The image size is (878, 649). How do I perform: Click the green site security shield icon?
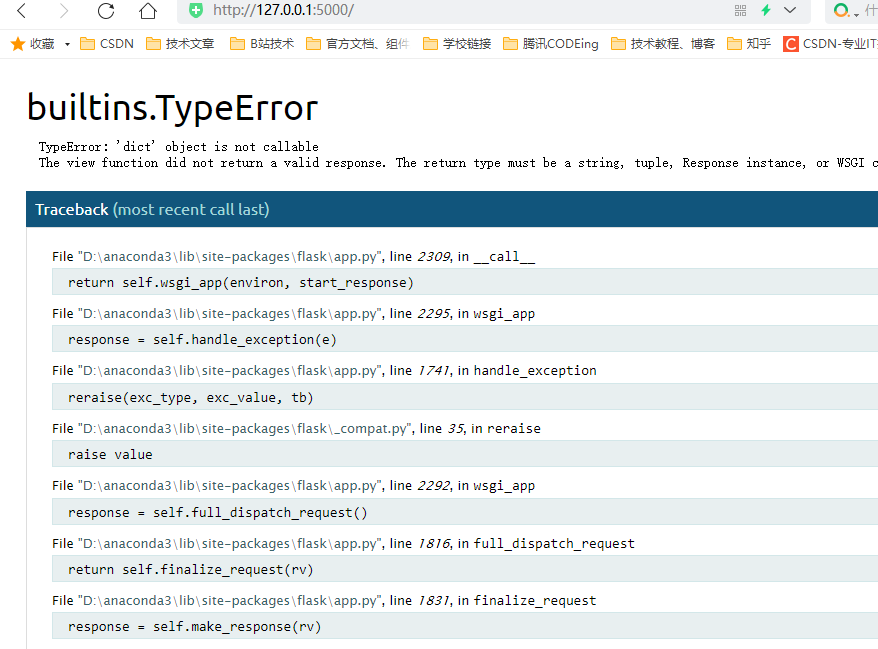[196, 10]
